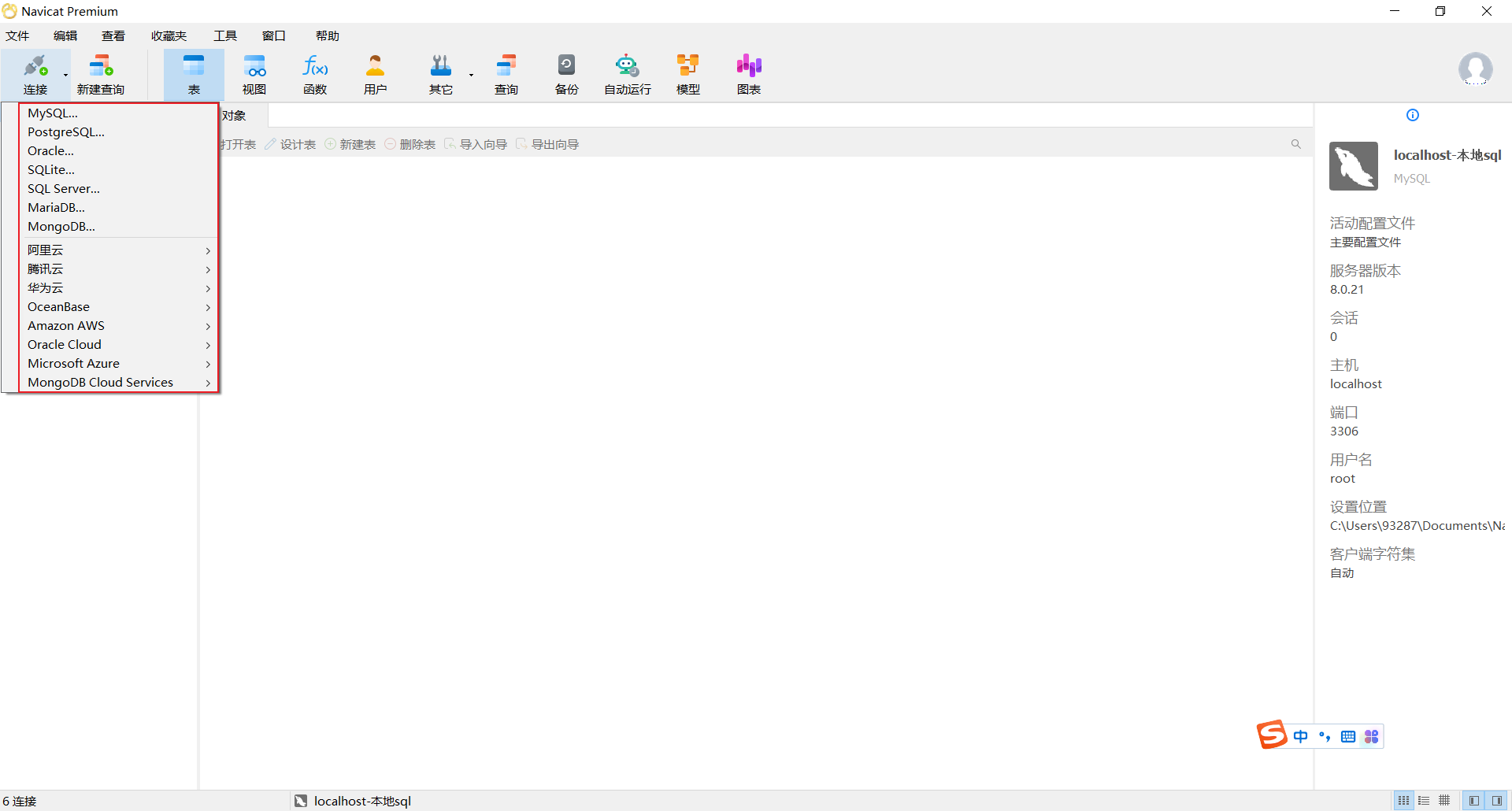The height and width of the screenshot is (811, 1512).
Task: Open the View (视图) toolbar icon
Action: 254,75
